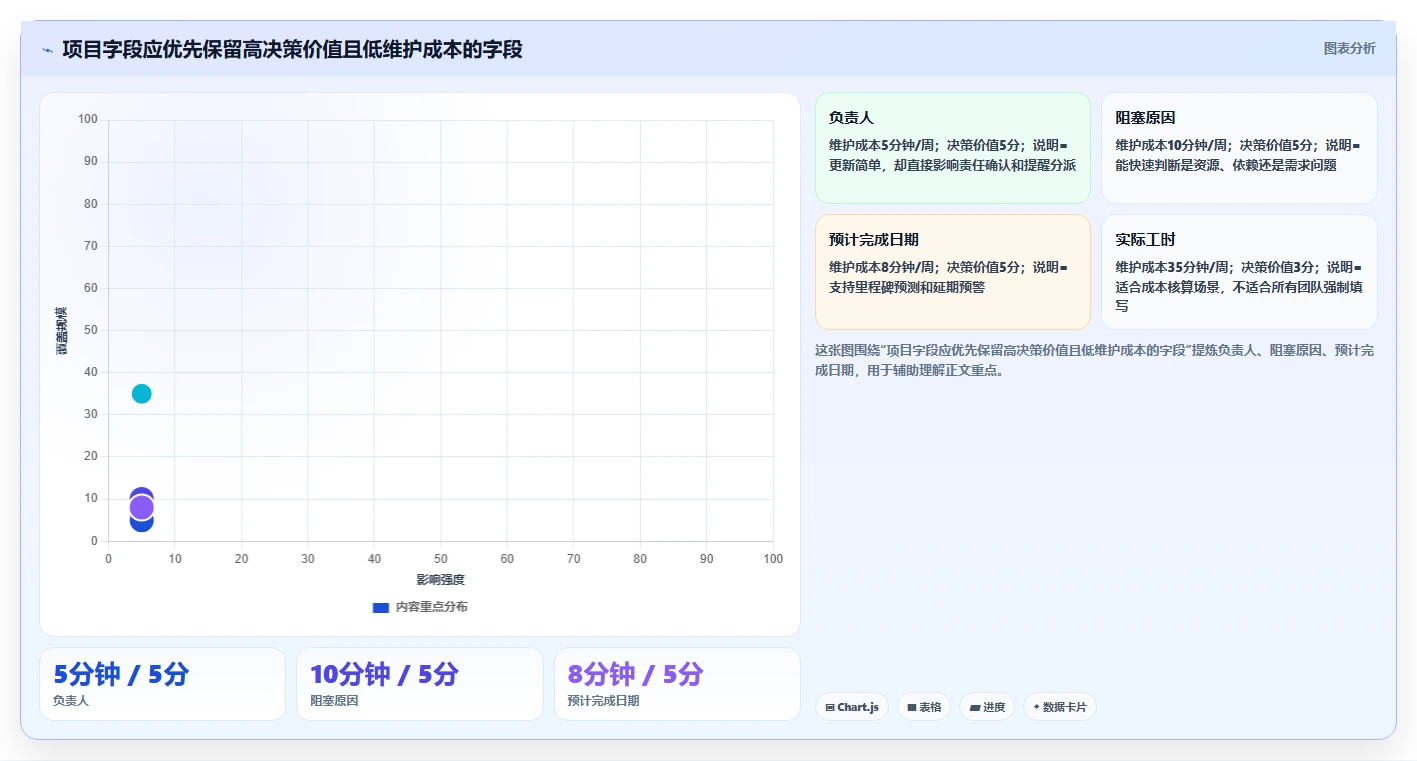Image resolution: width=1417 pixels, height=761 pixels.
Task: Select the 10分钟 / 5分 stat card
Action: click(x=420, y=684)
